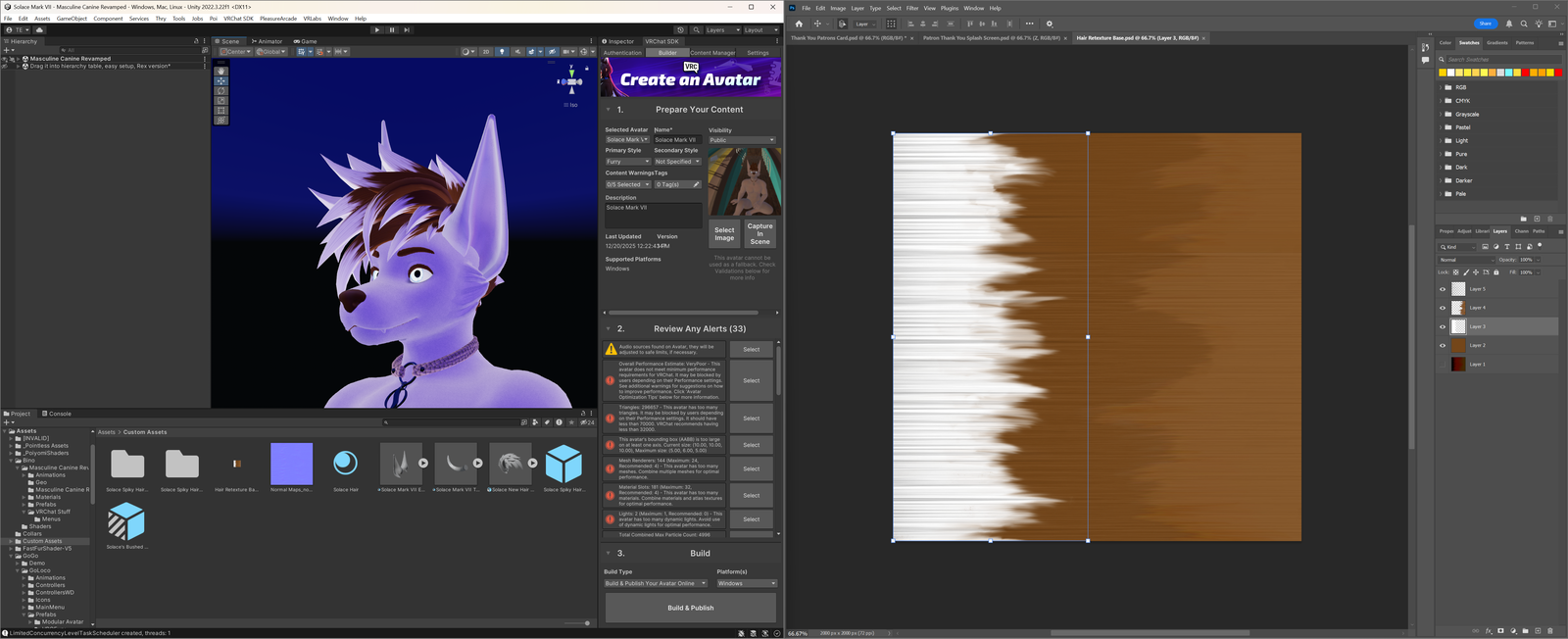Viewport: 1568px width, 639px height.
Task: Open Photoshop notifications bell
Action: 1509,24
